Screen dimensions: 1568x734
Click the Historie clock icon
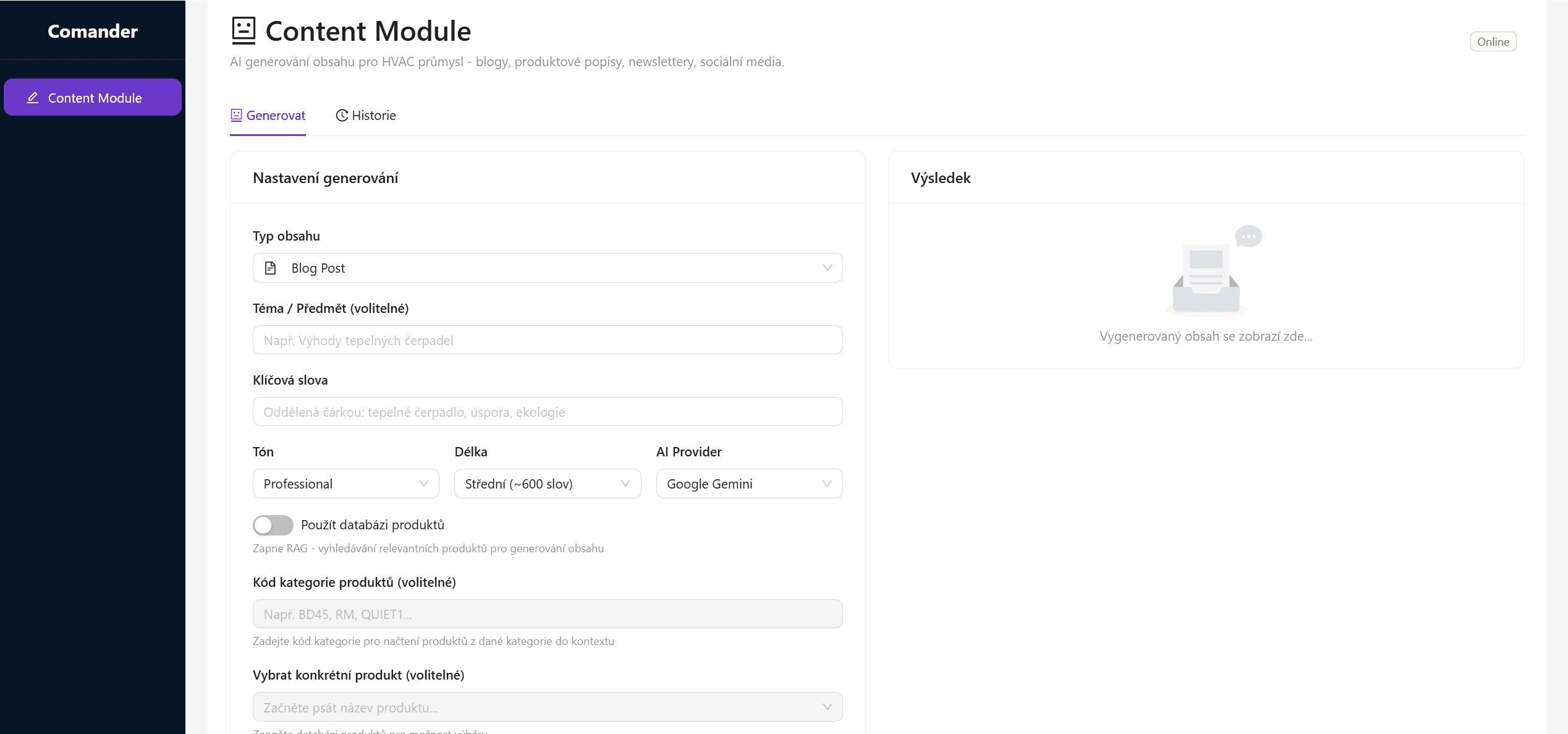pos(342,116)
